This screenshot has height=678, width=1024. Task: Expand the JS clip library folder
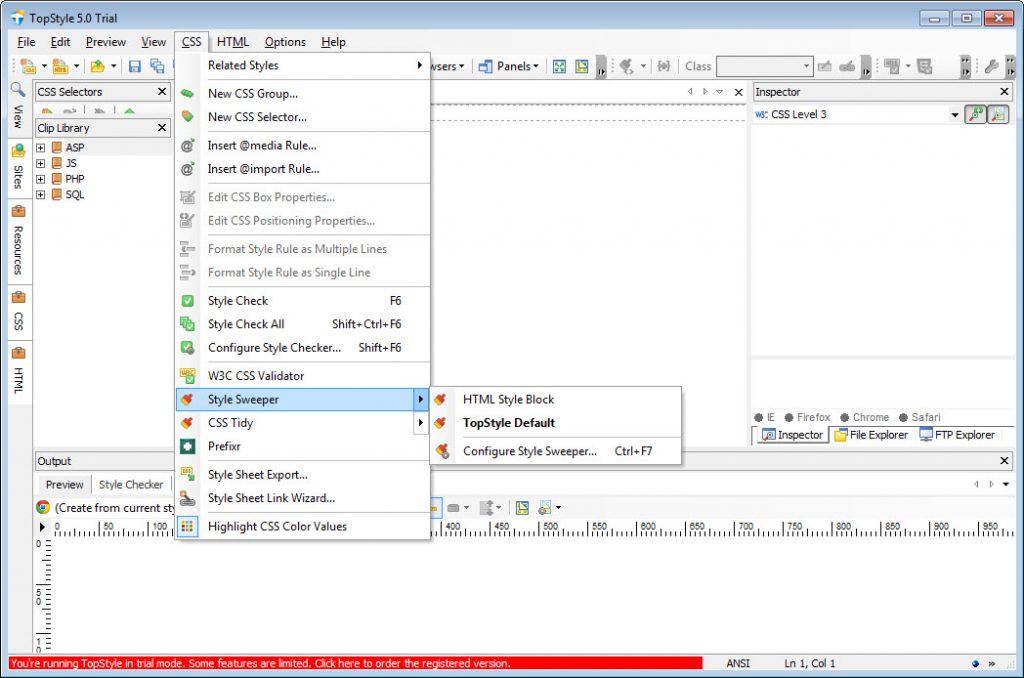point(40,163)
